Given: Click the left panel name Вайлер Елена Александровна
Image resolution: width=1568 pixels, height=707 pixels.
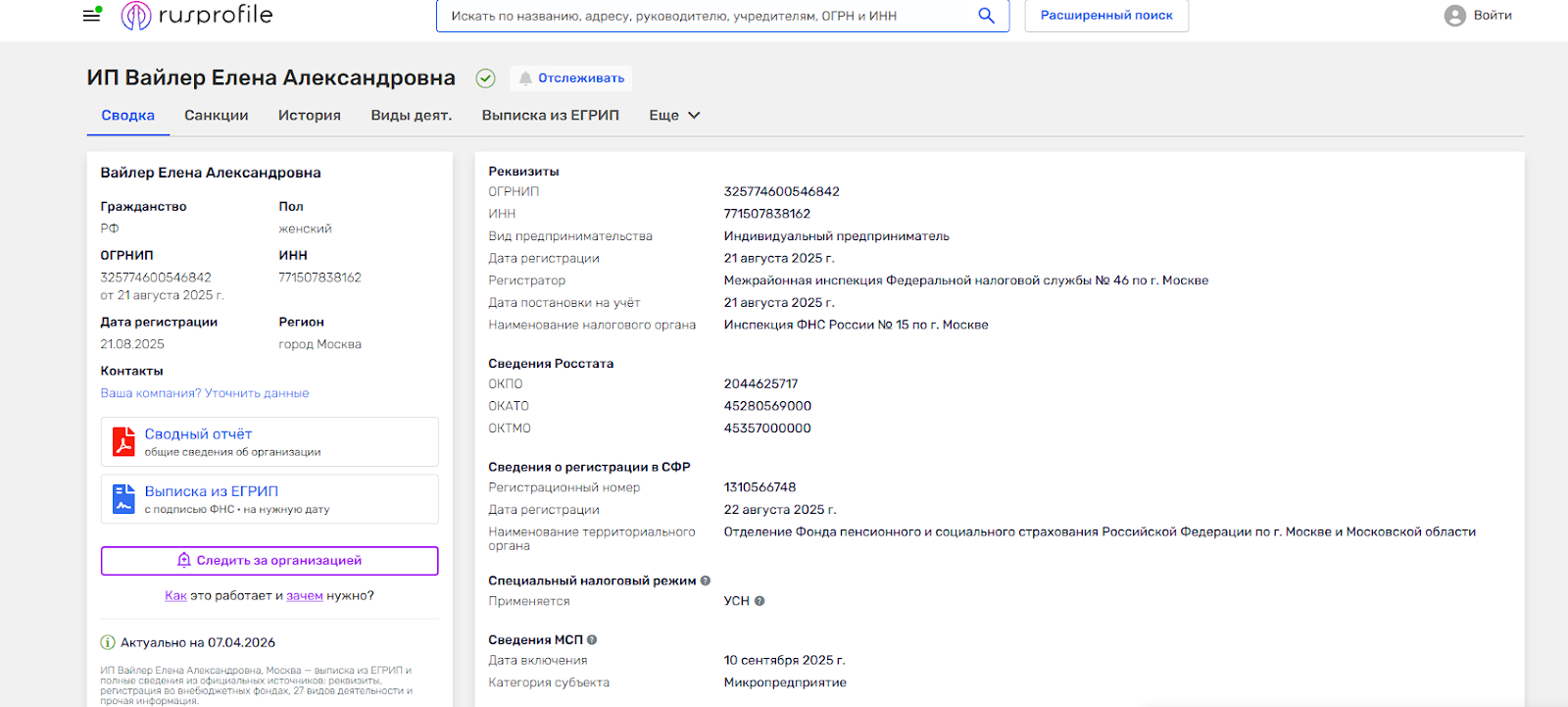Looking at the screenshot, I should pyautogui.click(x=211, y=173).
